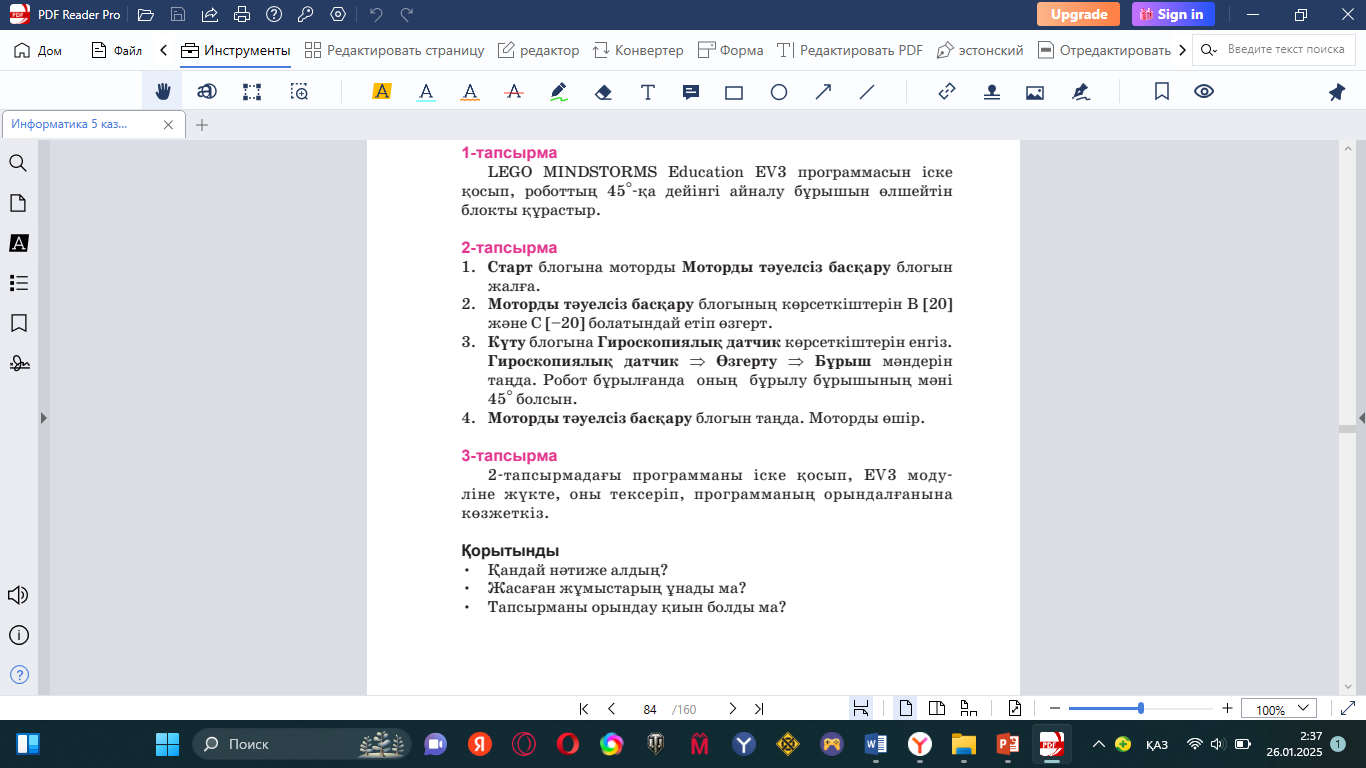Image resolution: width=1366 pixels, height=768 pixels.
Task: Expand more toolbar tabs with right chevron
Action: pos(1183,50)
